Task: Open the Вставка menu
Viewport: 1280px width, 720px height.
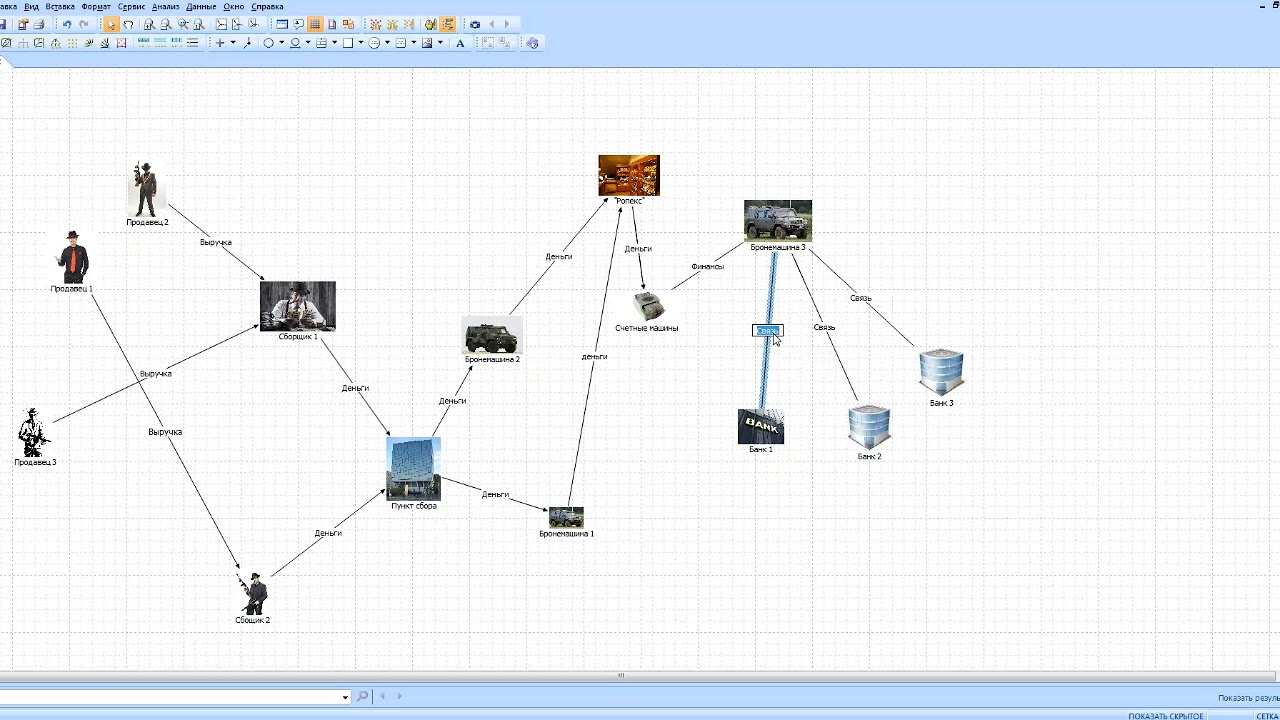Action: click(x=60, y=6)
